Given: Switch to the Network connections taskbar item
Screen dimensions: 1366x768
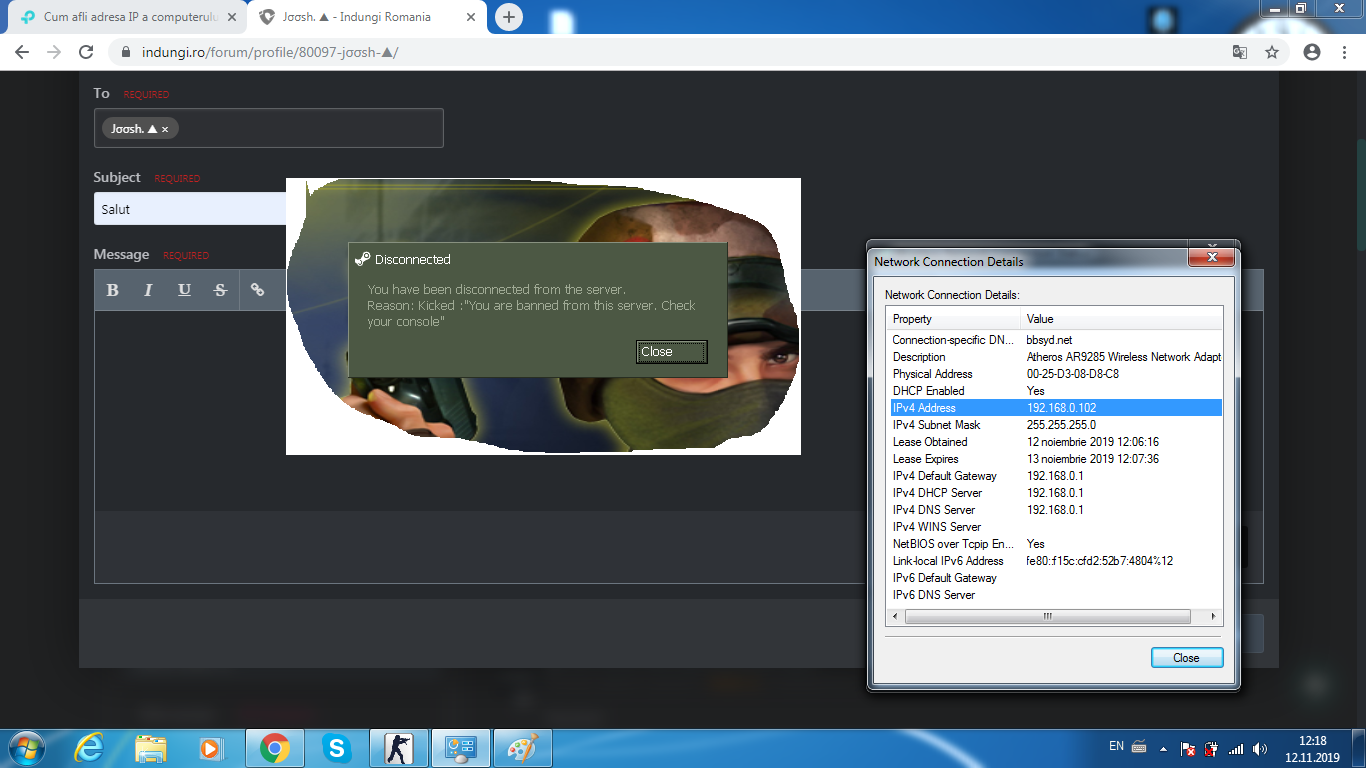Looking at the screenshot, I should (461, 748).
